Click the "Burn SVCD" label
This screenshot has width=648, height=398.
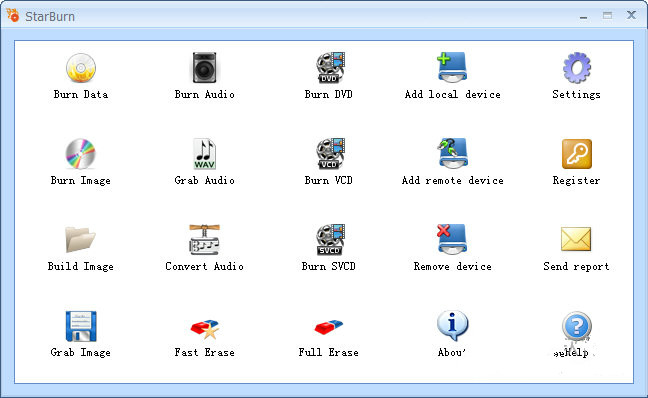329,267
